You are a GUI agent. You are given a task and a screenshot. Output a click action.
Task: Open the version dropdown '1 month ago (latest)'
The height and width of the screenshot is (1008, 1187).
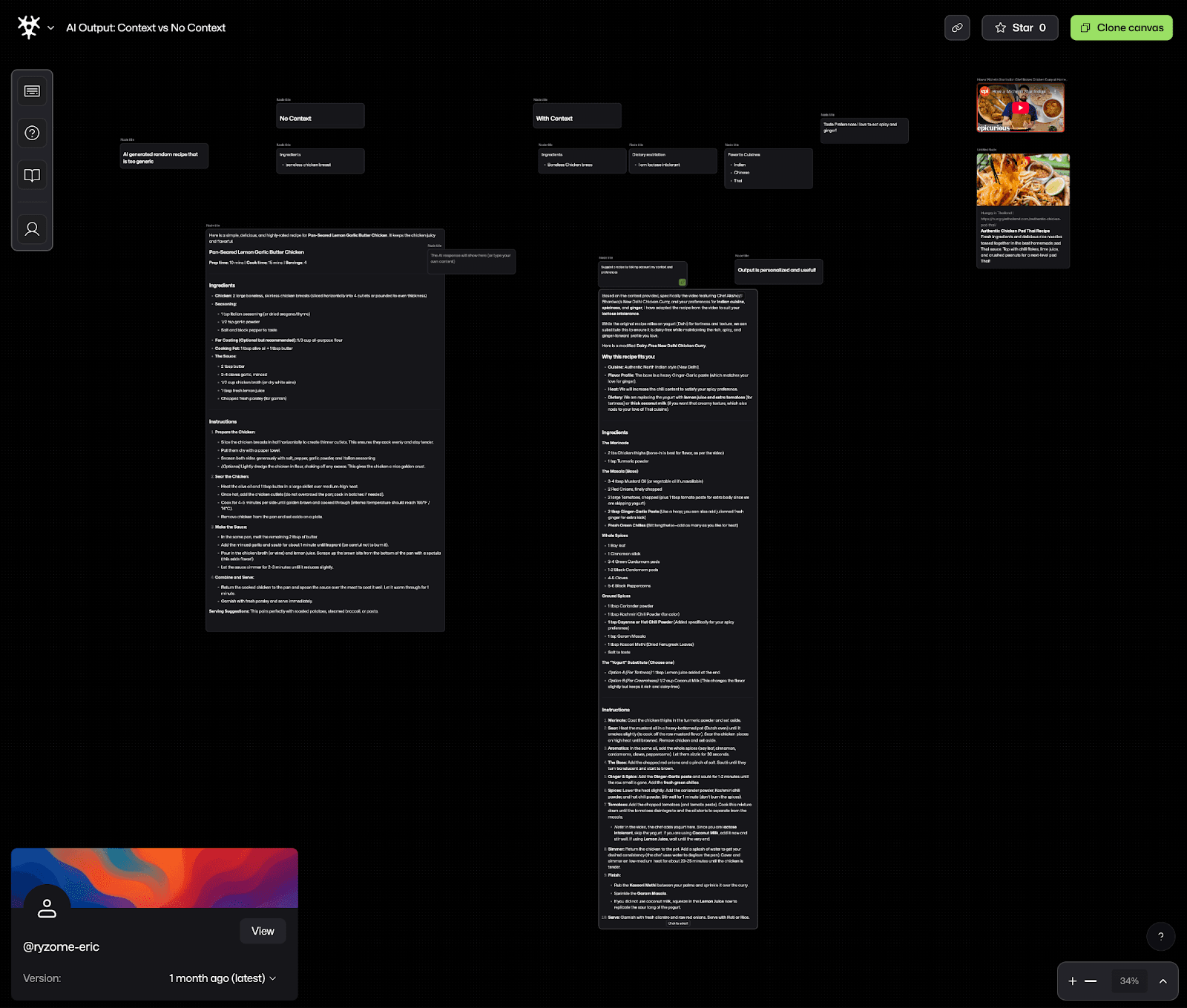pos(223,978)
